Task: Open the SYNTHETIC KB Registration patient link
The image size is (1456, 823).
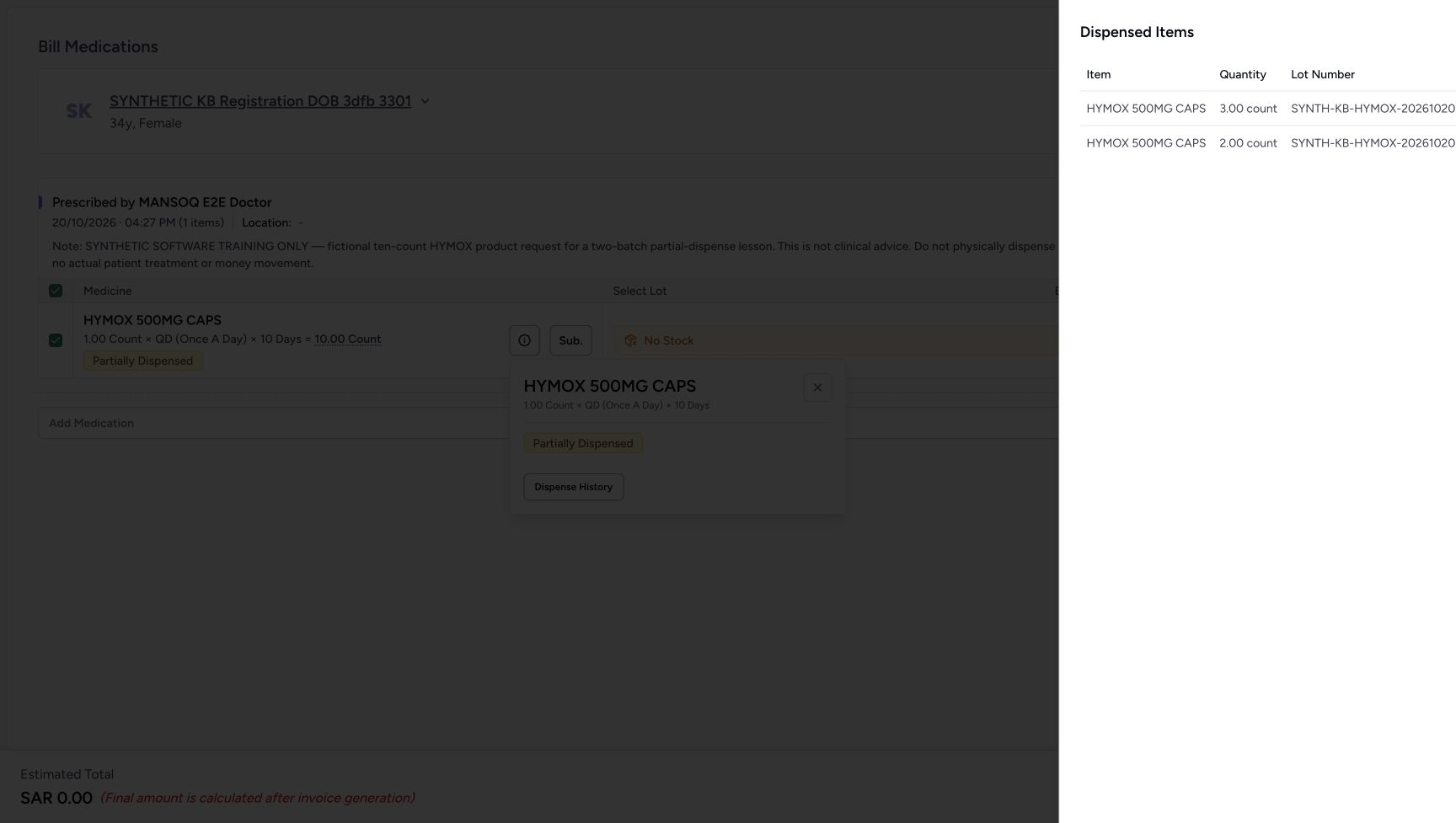Action: point(260,101)
